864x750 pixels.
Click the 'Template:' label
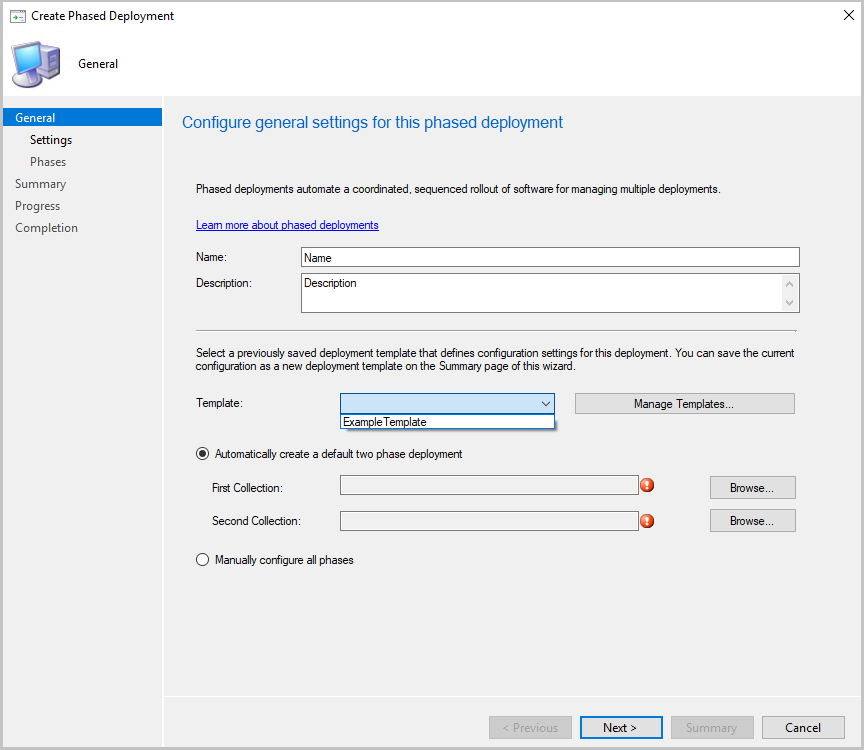tap(219, 403)
